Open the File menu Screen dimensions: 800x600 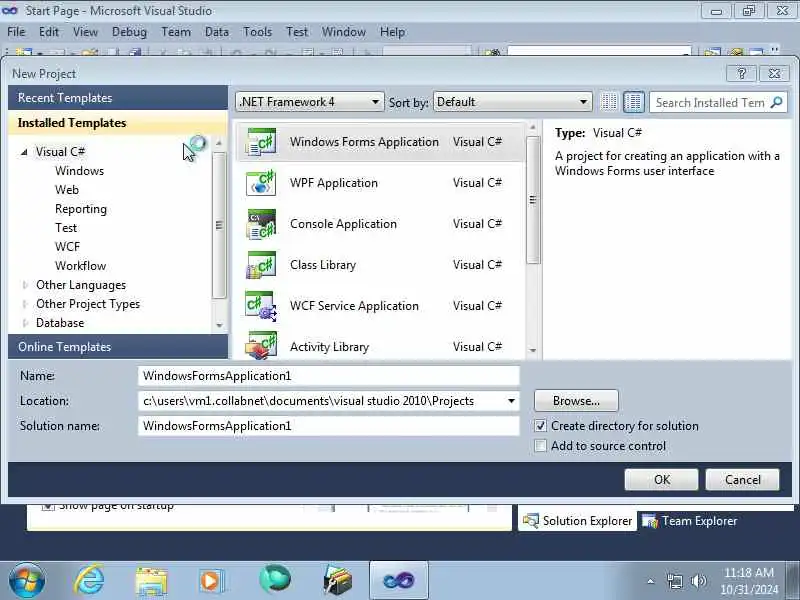16,32
